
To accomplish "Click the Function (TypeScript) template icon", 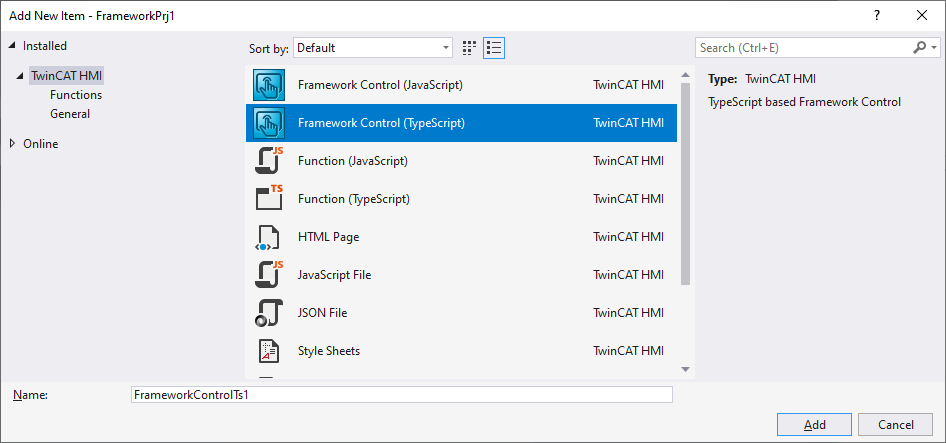I will pyautogui.click(x=268, y=199).
